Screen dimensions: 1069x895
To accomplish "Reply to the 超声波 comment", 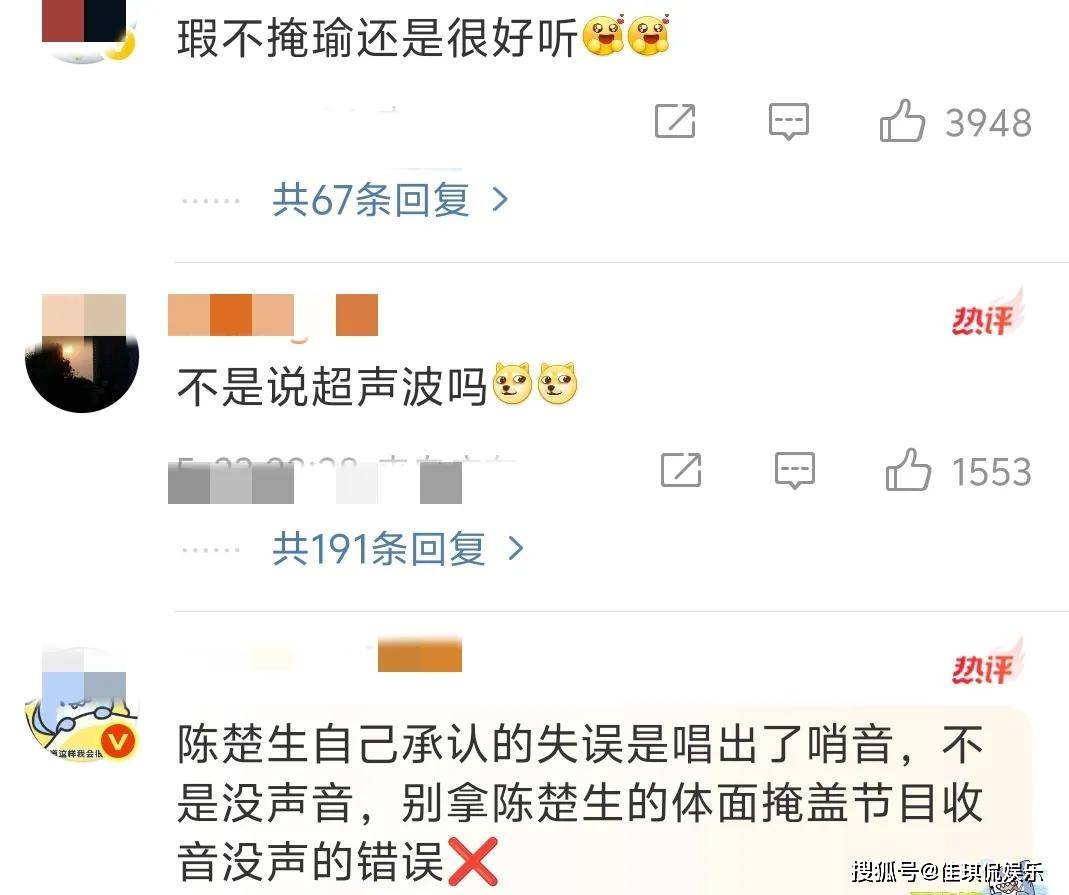I will (795, 470).
